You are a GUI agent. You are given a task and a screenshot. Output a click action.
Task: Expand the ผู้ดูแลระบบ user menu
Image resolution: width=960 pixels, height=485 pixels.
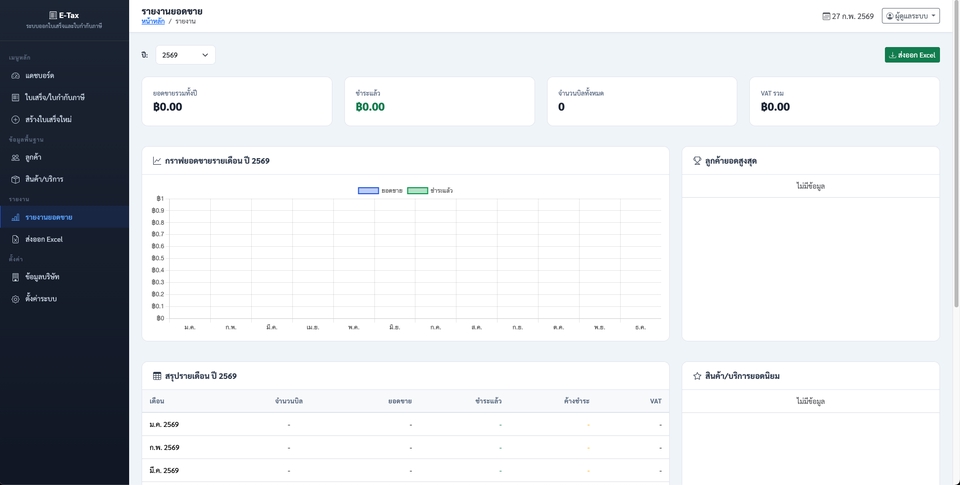point(910,16)
